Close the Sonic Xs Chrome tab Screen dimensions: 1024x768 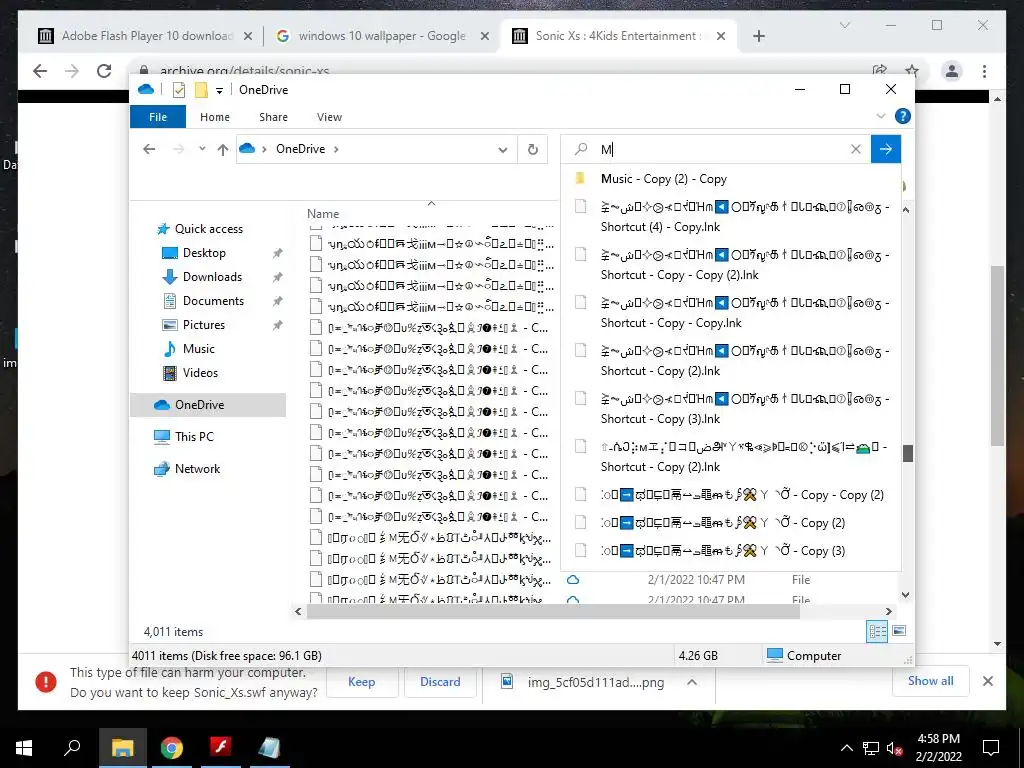tap(721, 37)
